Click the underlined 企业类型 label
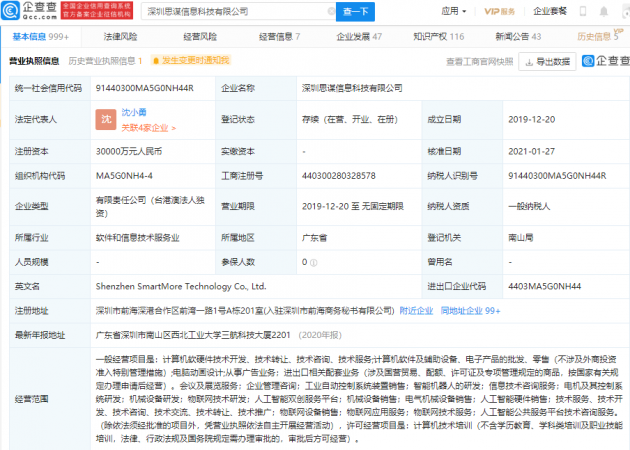Image resolution: width=630 pixels, height=450 pixels. coord(31,206)
